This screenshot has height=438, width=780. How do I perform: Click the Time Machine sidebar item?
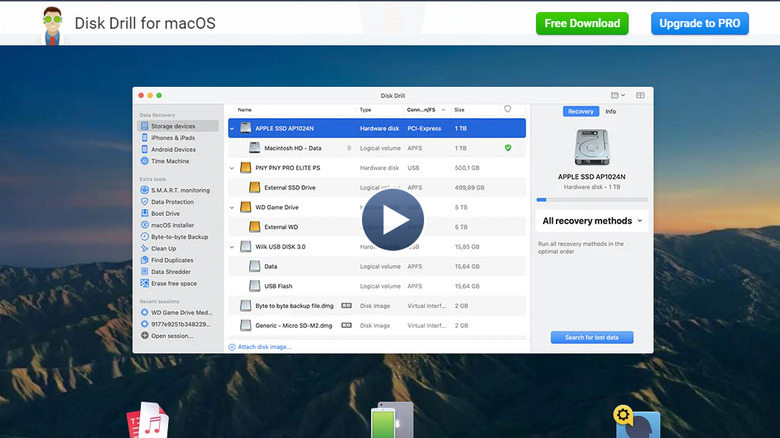[x=169, y=161]
